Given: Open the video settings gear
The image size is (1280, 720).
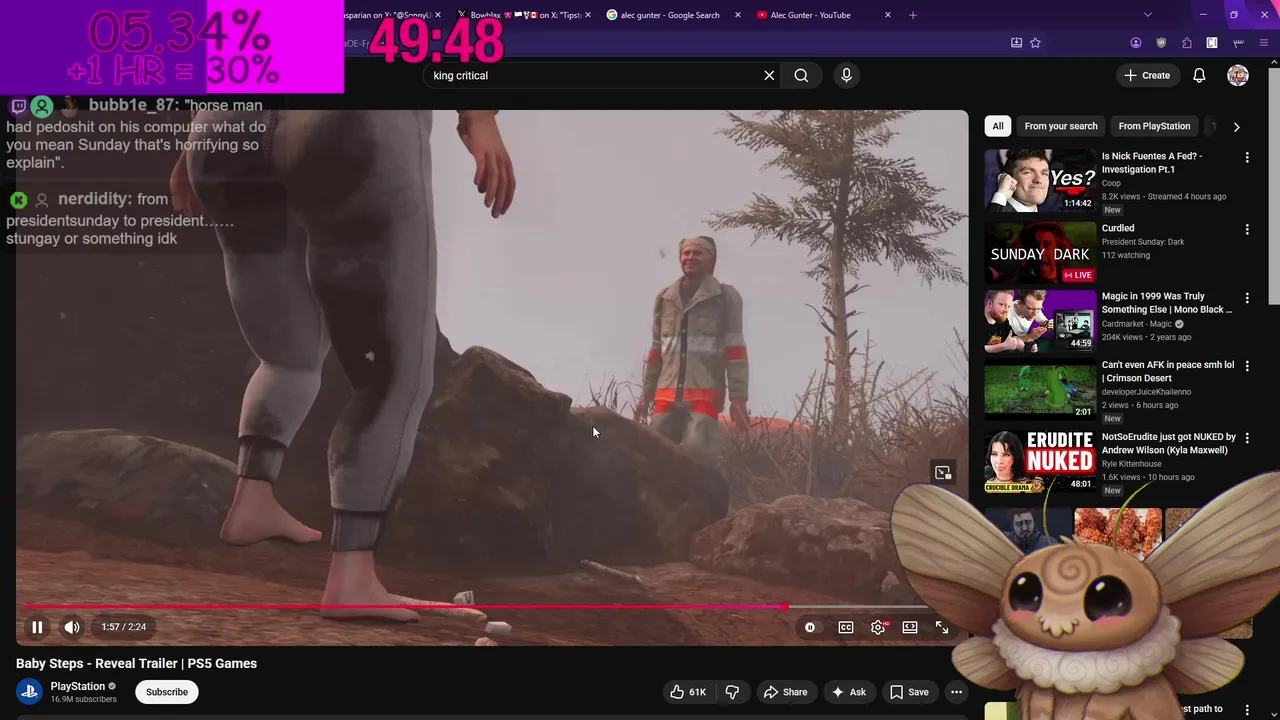Looking at the screenshot, I should click(x=878, y=627).
